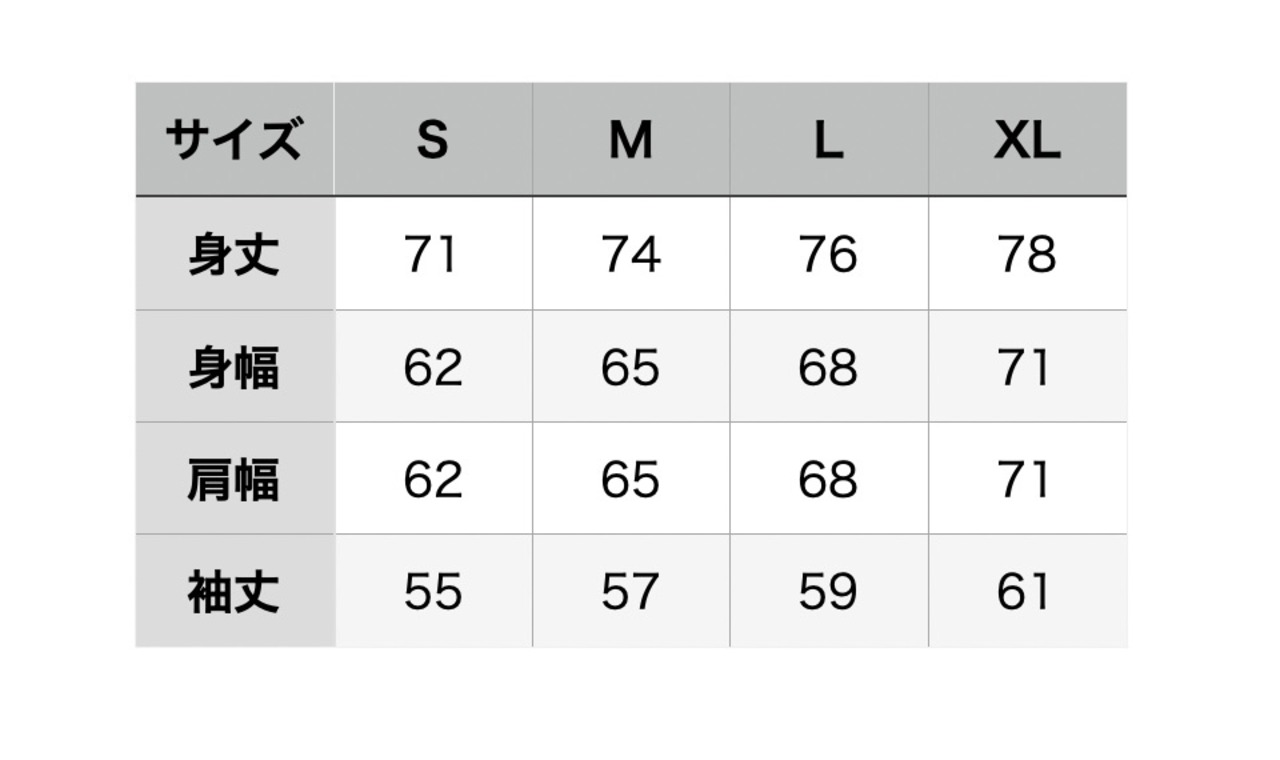
Task: Select the XL size column header
Action: (1027, 140)
